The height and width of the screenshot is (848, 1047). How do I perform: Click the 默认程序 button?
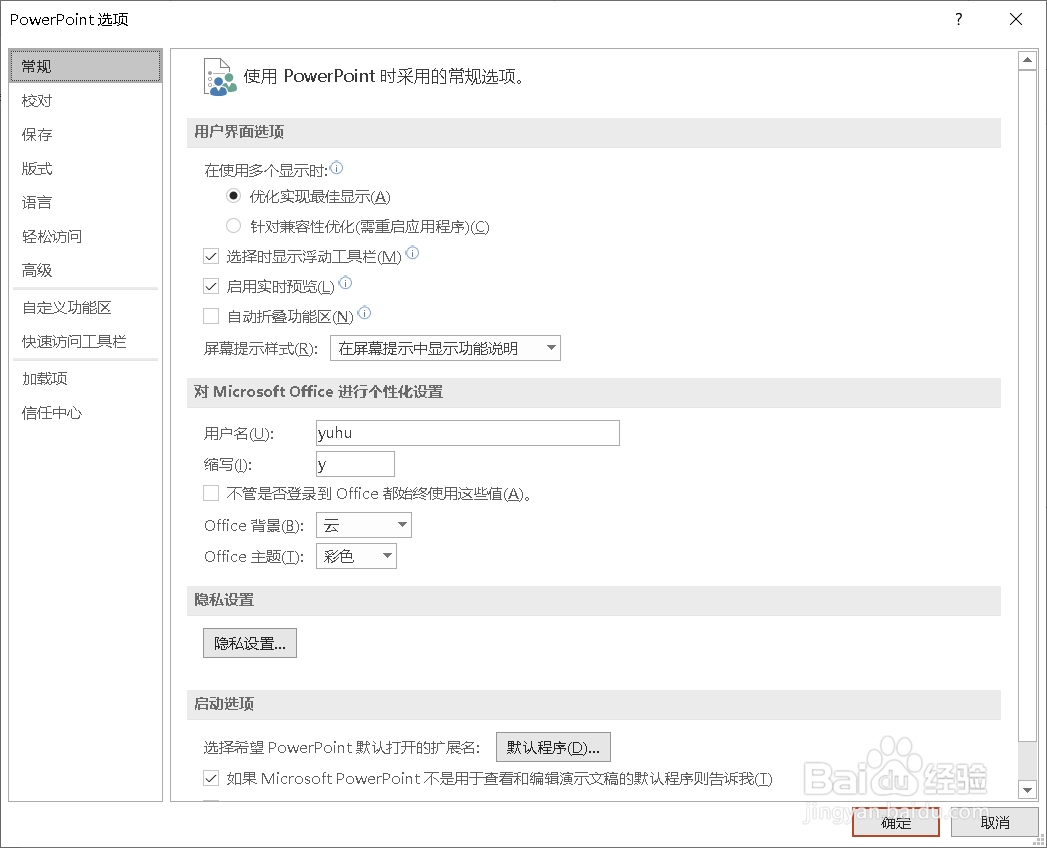pyautogui.click(x=553, y=747)
